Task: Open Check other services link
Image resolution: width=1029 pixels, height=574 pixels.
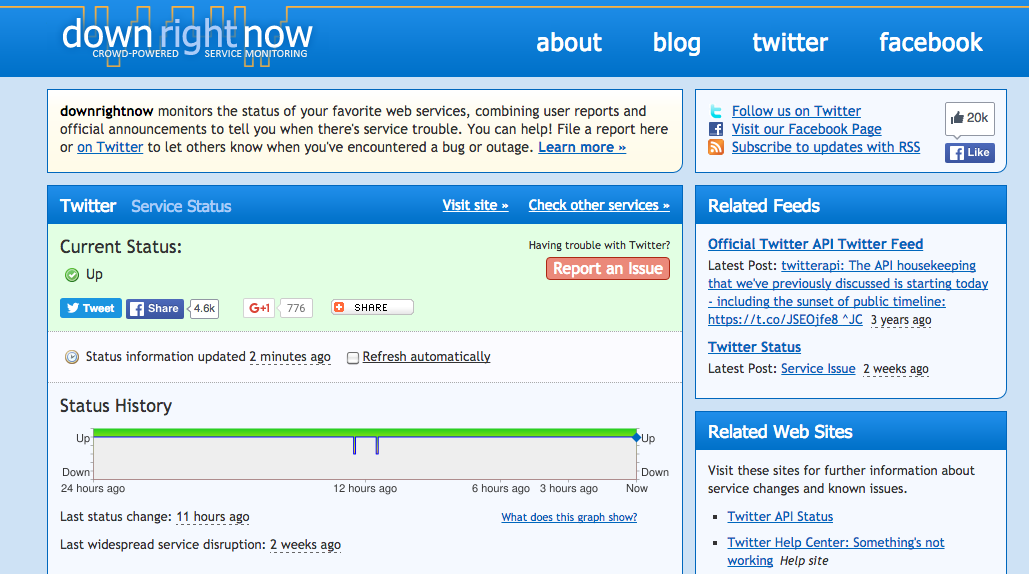Action: pyautogui.click(x=599, y=205)
